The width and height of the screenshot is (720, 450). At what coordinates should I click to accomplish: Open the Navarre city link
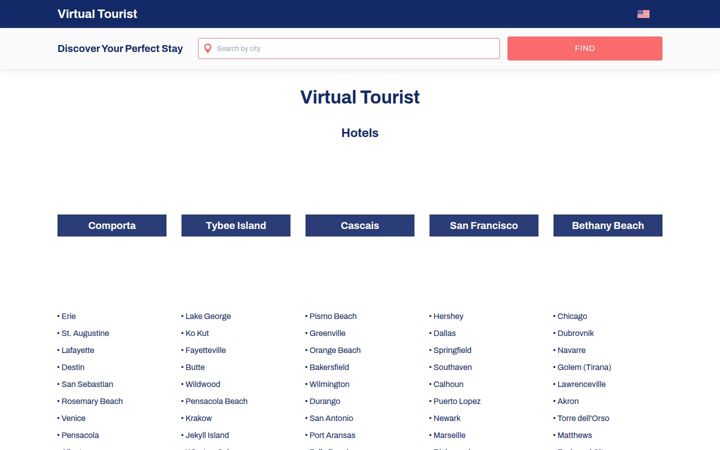pos(572,350)
